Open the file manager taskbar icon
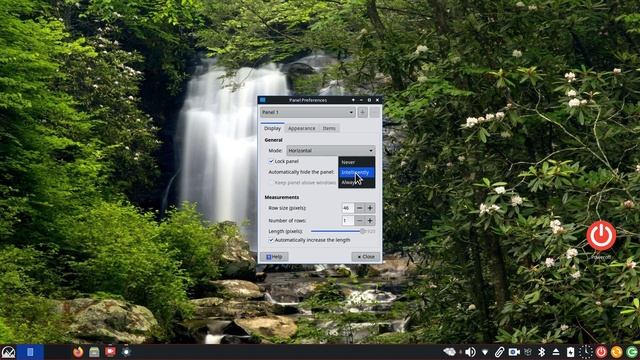The width and height of the screenshot is (640, 360). [x=94, y=351]
